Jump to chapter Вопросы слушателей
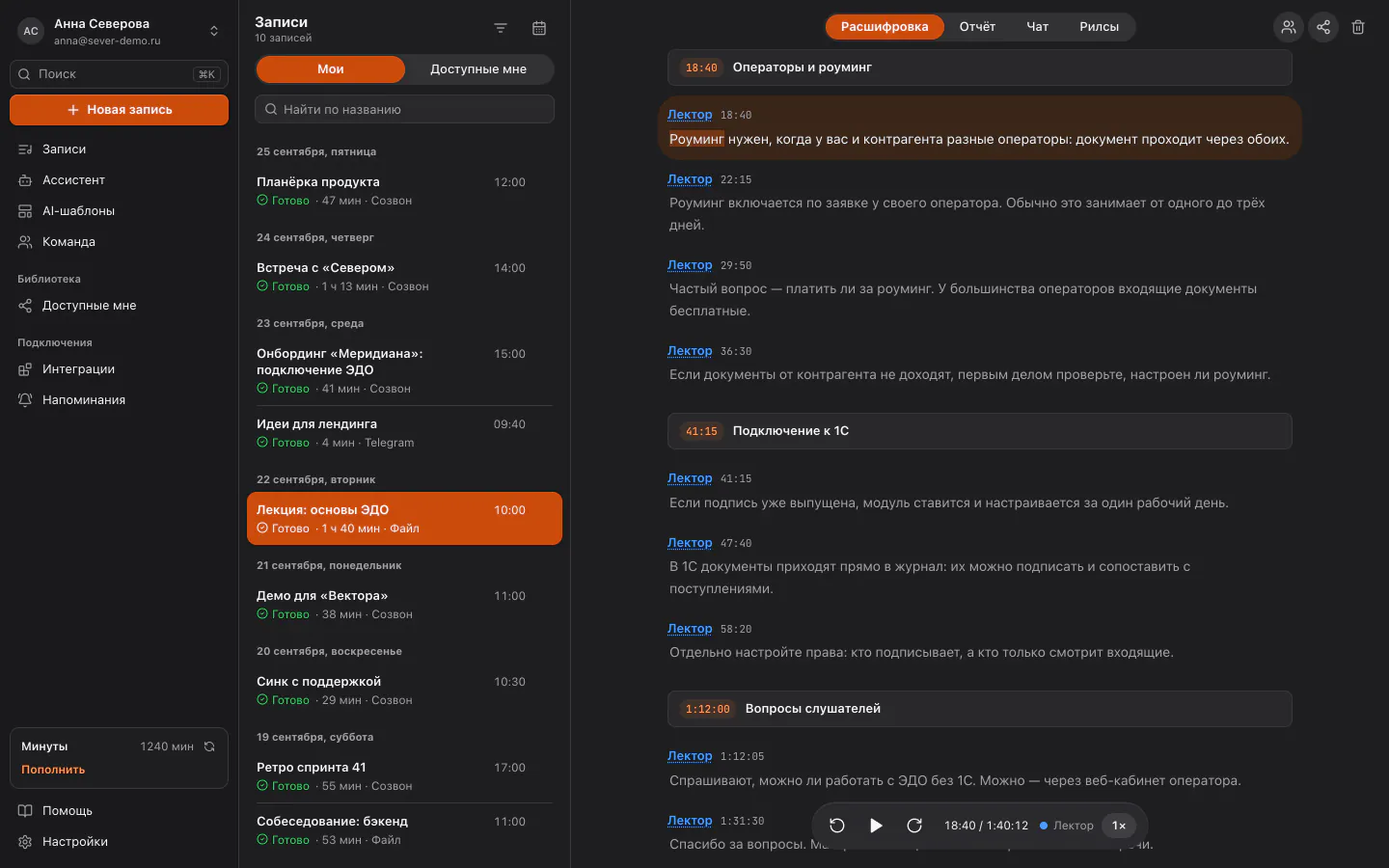Screen dimensions: 1389x868 [980, 709]
